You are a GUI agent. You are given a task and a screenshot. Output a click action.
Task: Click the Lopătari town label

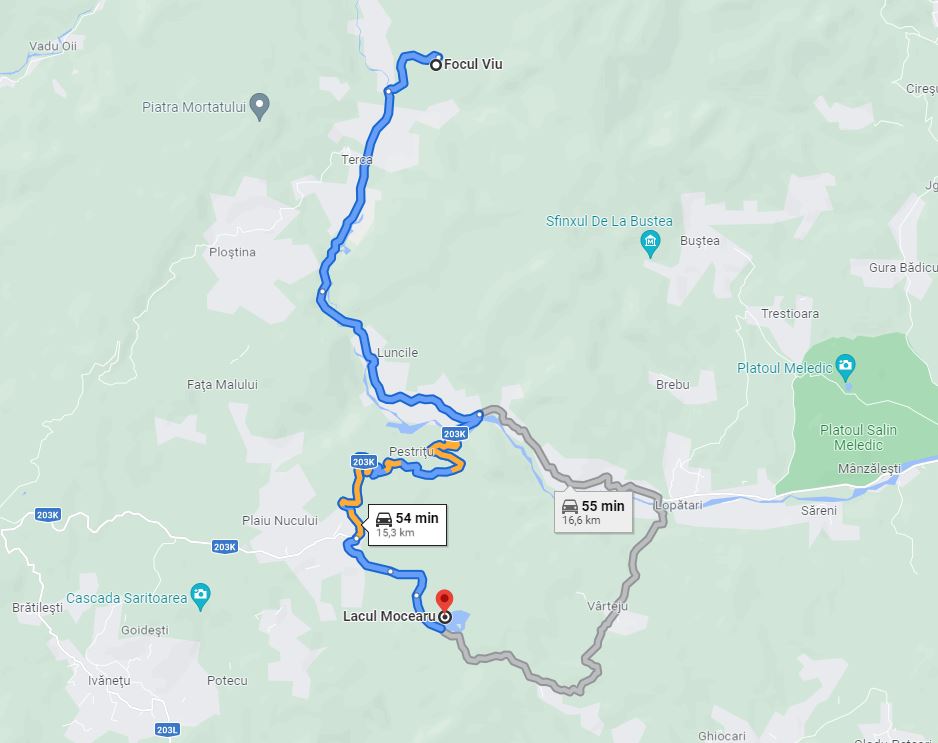pos(678,505)
